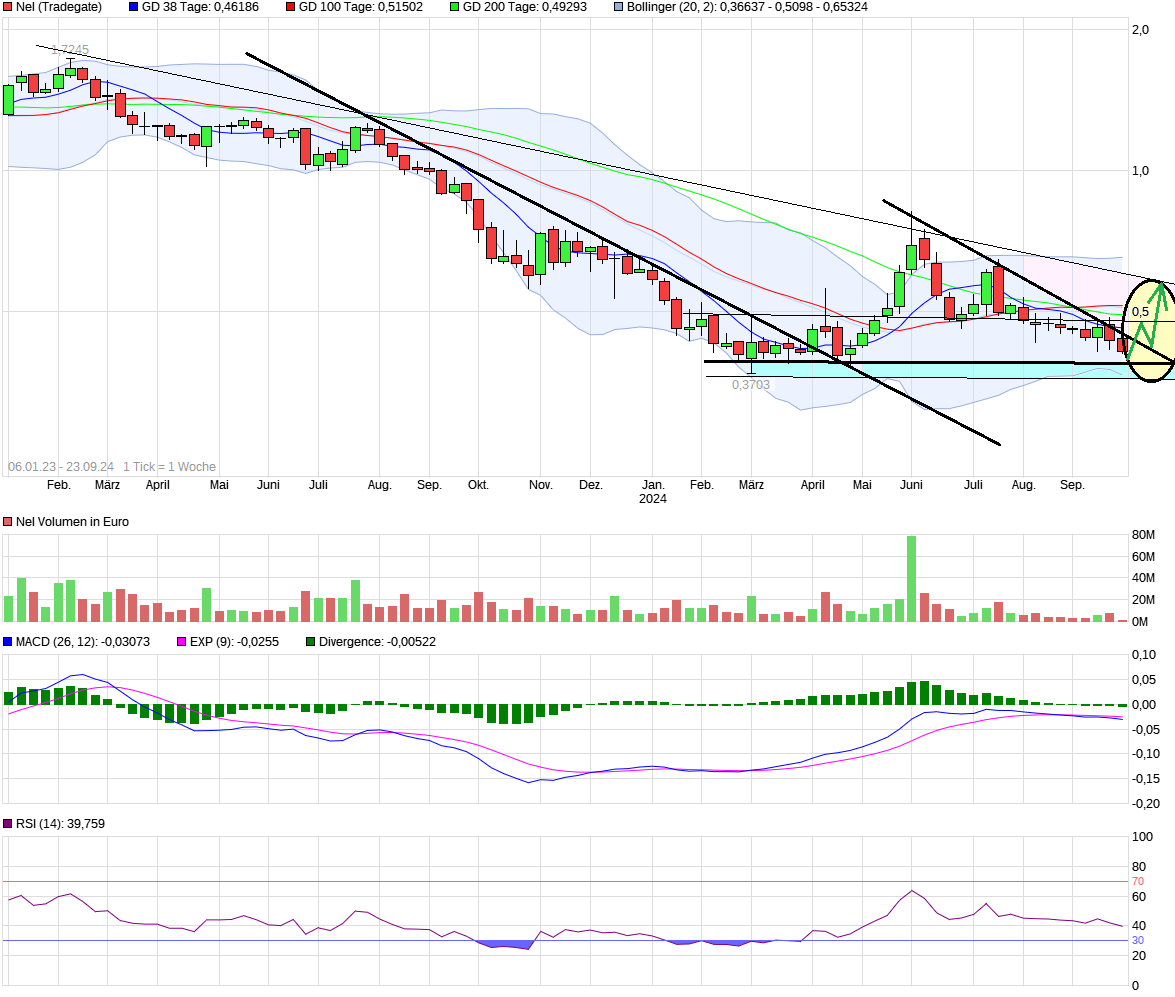Click the green arrow inside yellow ellipse
Image resolution: width=1175 pixels, height=997 pixels.
click(1150, 319)
